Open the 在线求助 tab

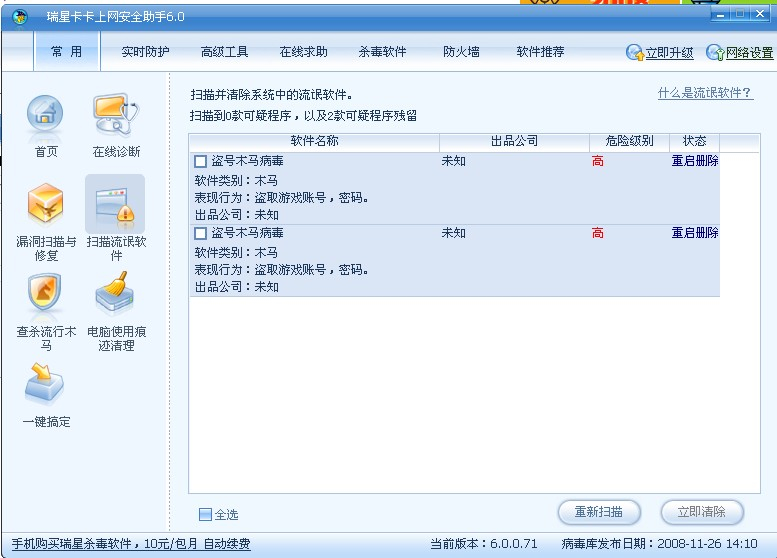click(303, 52)
